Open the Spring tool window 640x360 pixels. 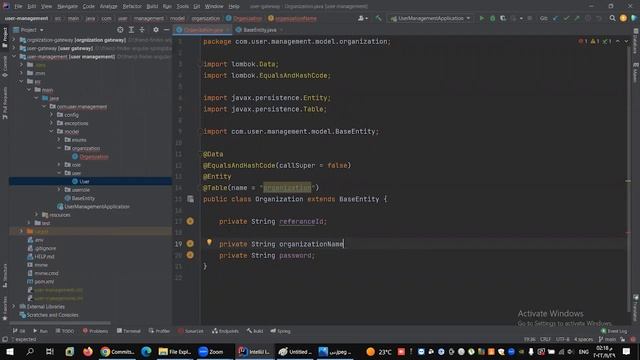280,331
